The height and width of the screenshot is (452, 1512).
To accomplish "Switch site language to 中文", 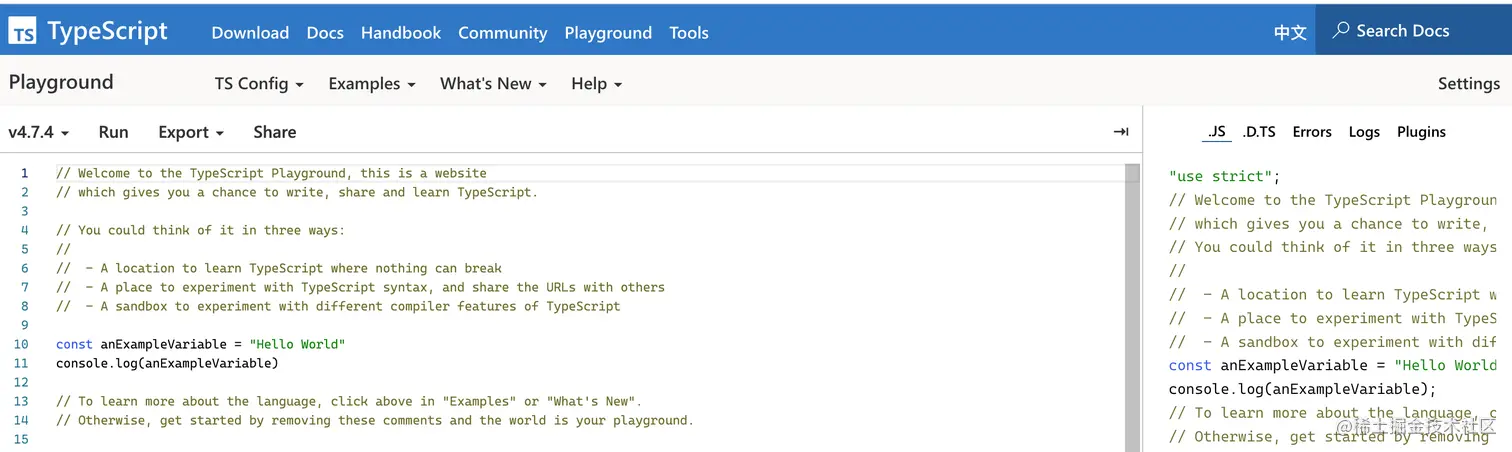I will pyautogui.click(x=1290, y=33).
